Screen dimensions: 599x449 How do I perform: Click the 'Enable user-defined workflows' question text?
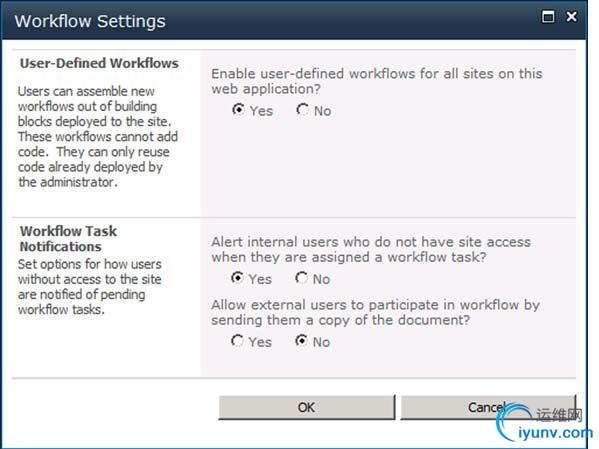tap(377, 81)
